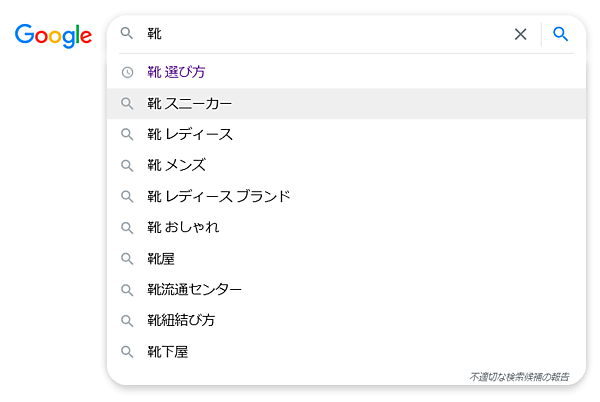Click the magnifier icon inside the search field
This screenshot has width=600, height=402.
tap(127, 34)
